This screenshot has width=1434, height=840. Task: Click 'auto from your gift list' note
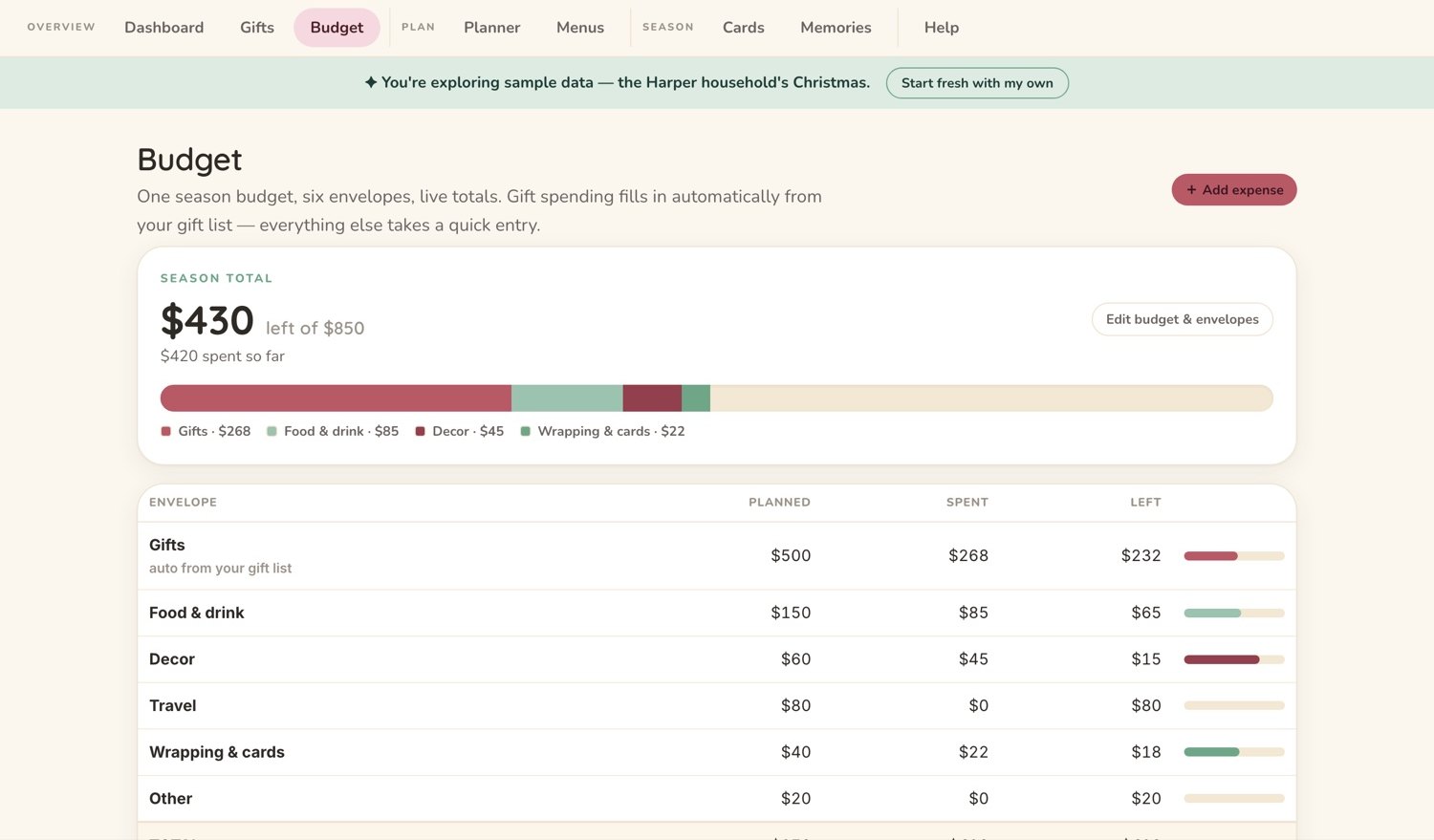[220, 569]
